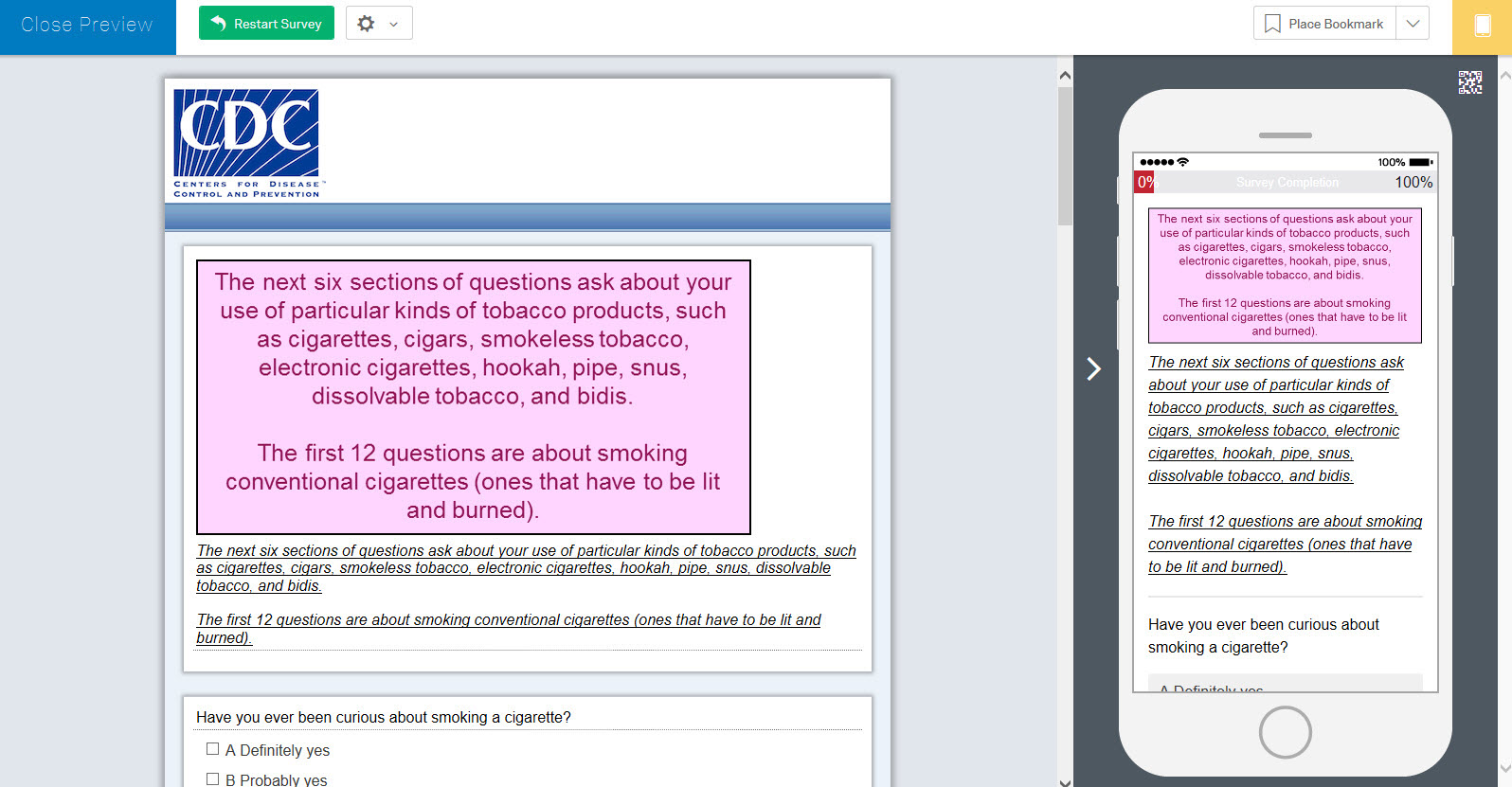
Task: Check the 'A Definitely yes' checkbox
Action: [x=212, y=748]
